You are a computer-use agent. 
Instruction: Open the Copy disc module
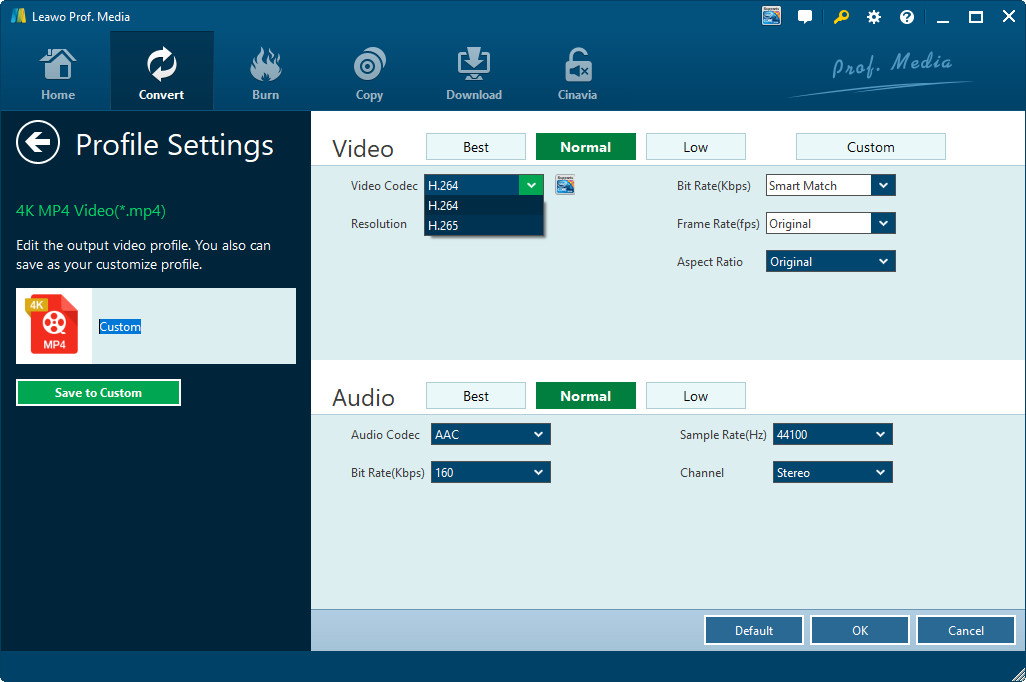click(370, 74)
